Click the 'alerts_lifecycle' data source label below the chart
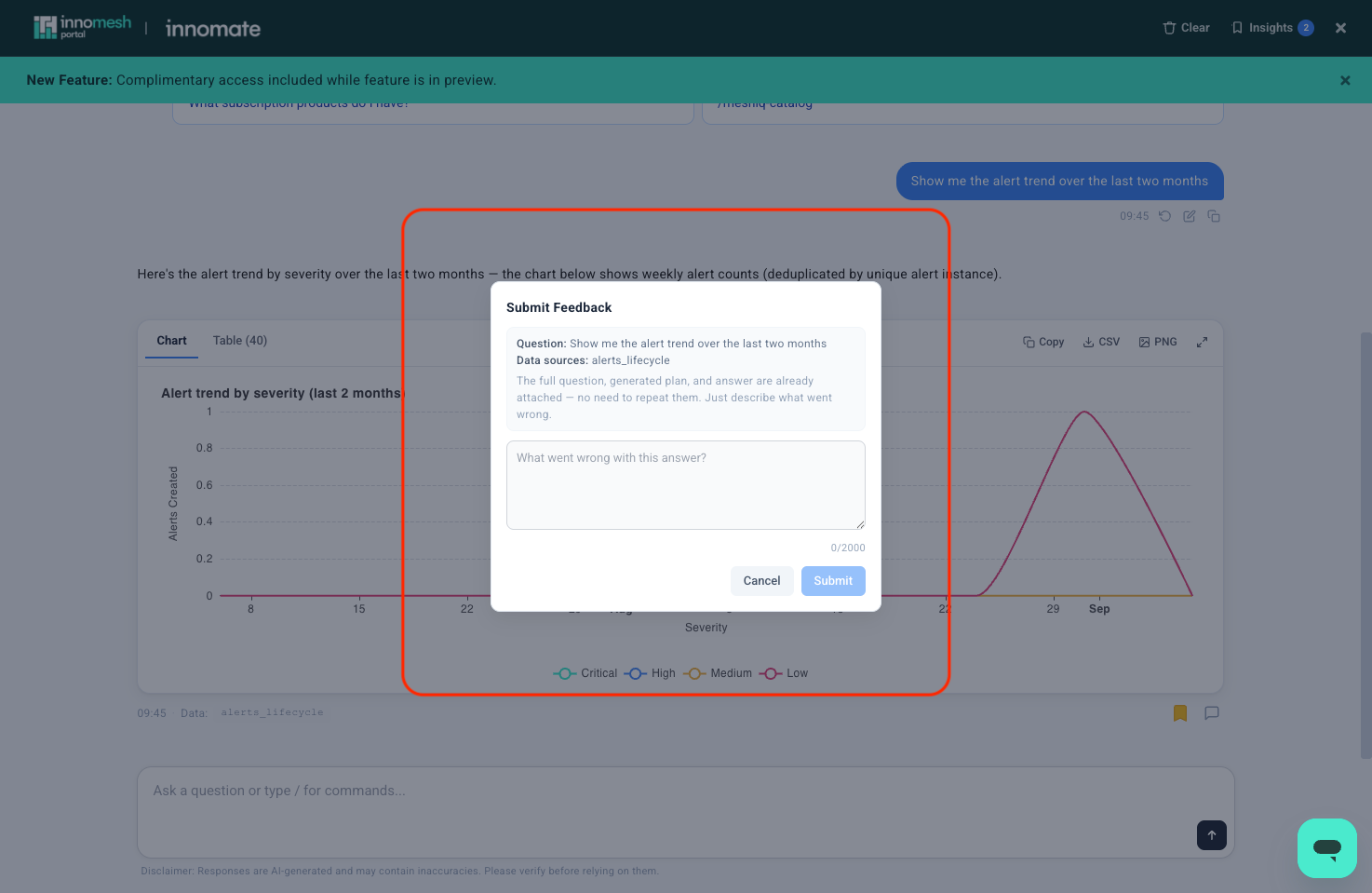The height and width of the screenshot is (893, 1372). click(272, 713)
